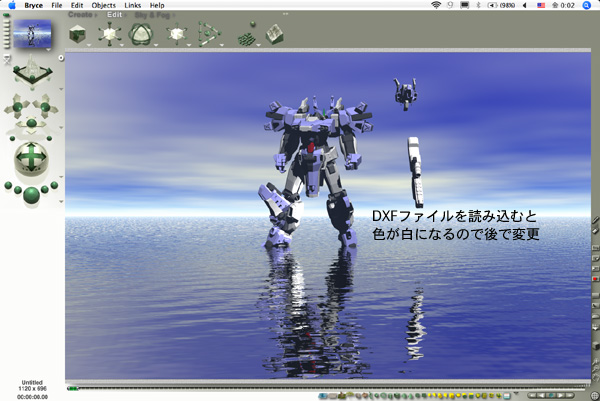Switch to the Create palette
Screen dimensions: 600x401
80,15
